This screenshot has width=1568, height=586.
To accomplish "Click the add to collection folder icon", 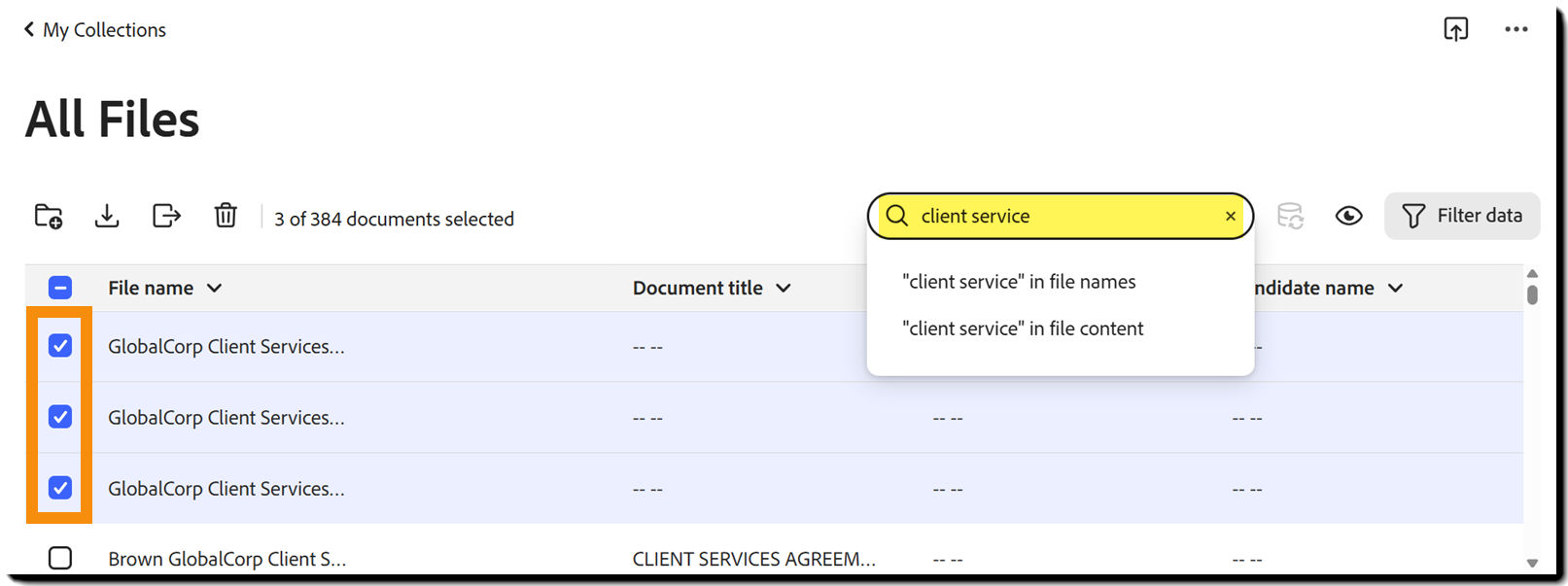I will click(x=49, y=216).
